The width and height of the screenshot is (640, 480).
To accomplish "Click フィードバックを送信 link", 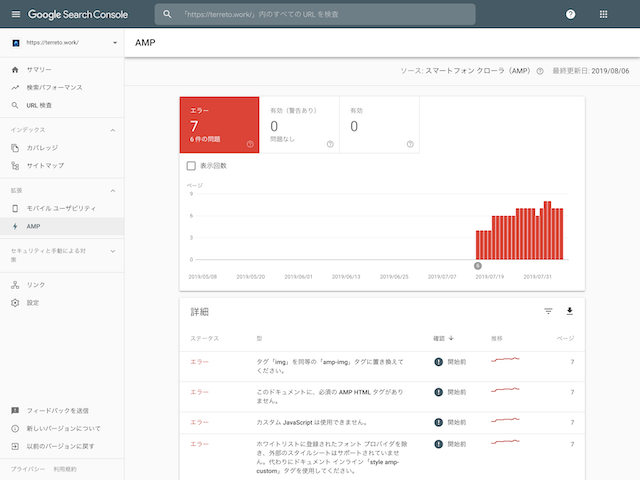I will click(56, 411).
